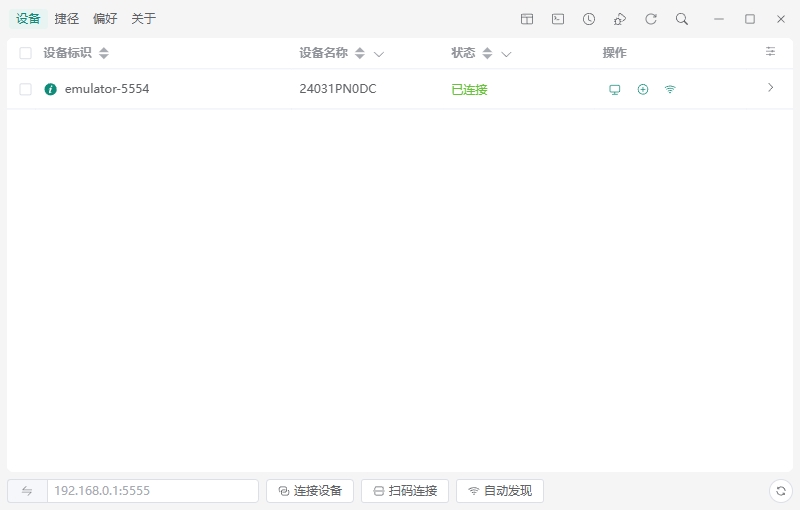Click the 连接设备 button
Screen dimensions: 800x510
click(x=310, y=491)
